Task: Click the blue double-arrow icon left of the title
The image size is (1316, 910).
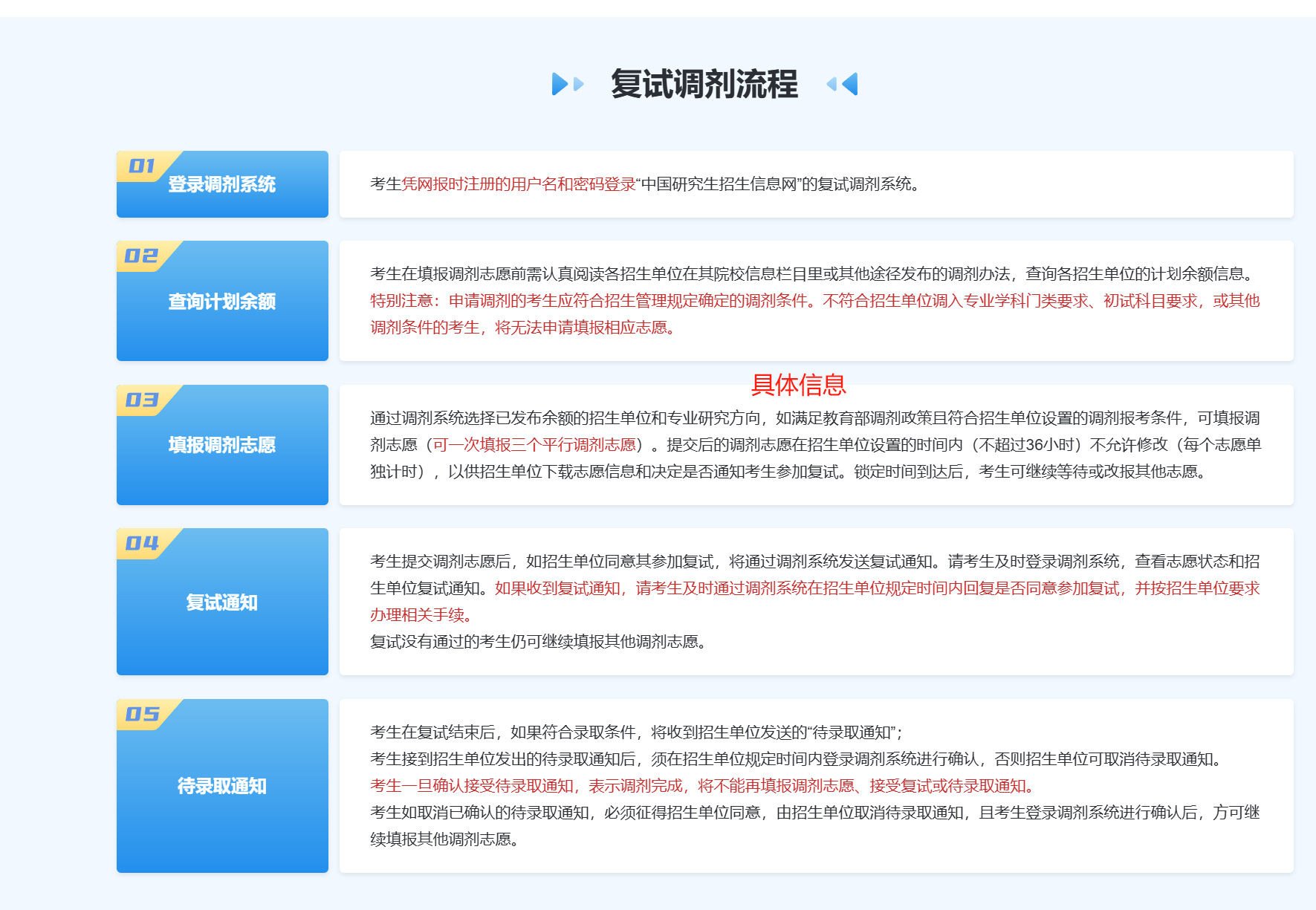Action: coord(567,84)
